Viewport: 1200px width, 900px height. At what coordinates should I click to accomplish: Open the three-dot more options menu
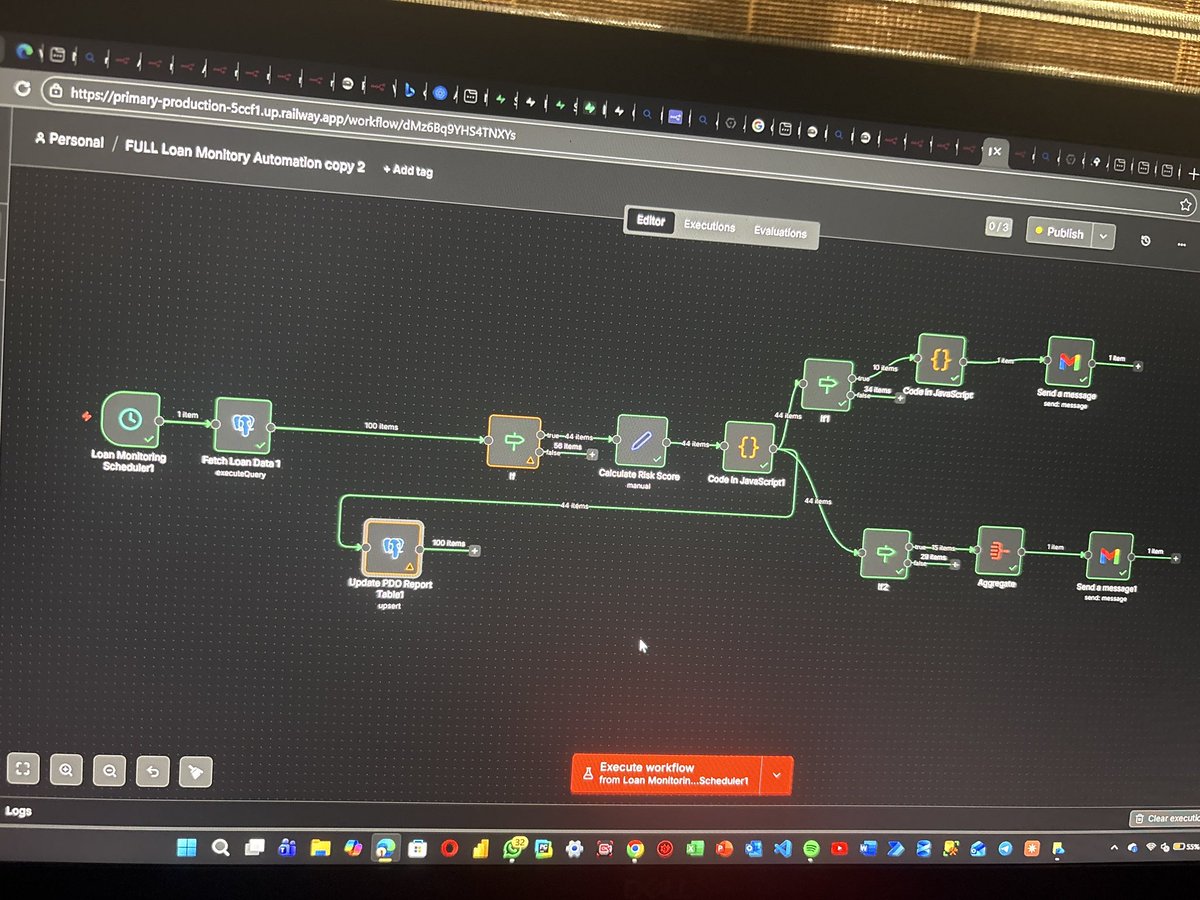1181,243
